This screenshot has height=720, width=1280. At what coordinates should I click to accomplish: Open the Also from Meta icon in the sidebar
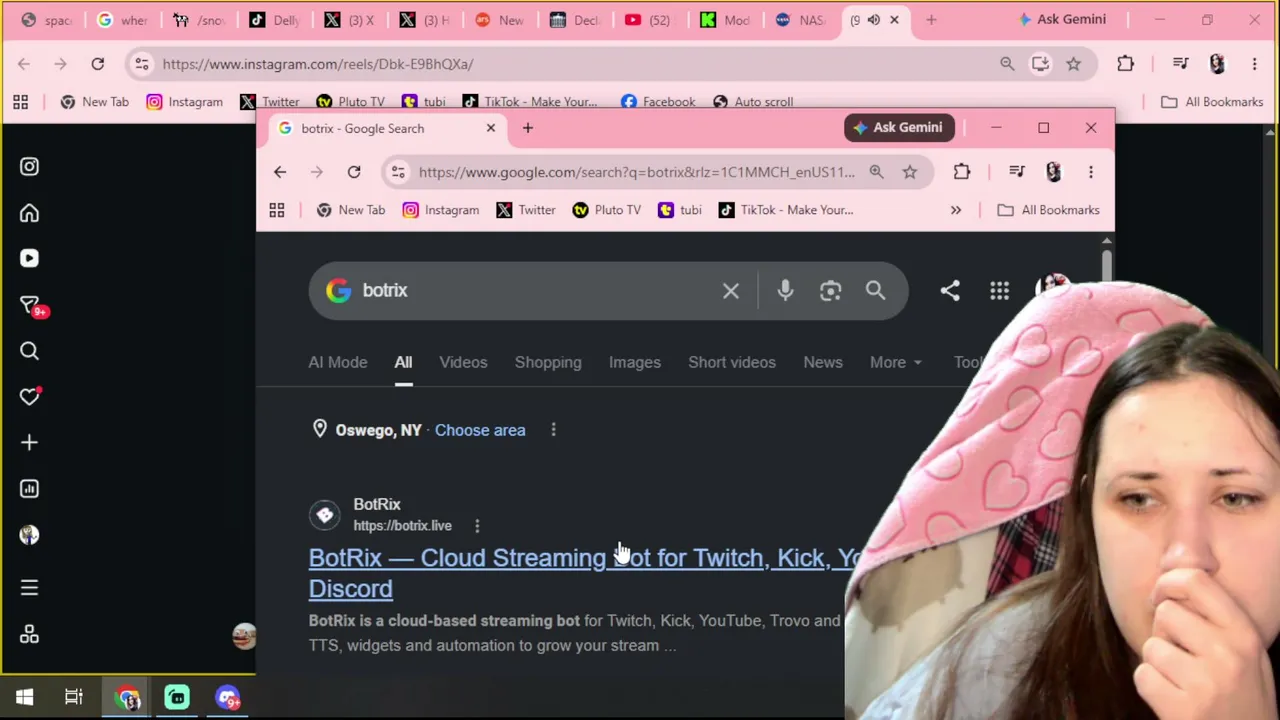click(29, 635)
